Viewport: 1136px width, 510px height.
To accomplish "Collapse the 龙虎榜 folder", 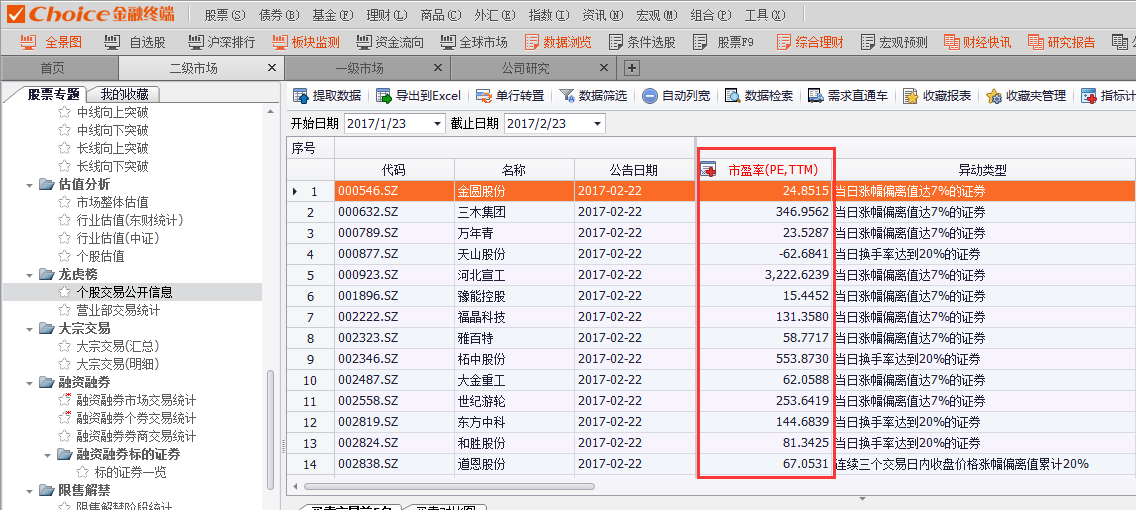I will (x=29, y=275).
